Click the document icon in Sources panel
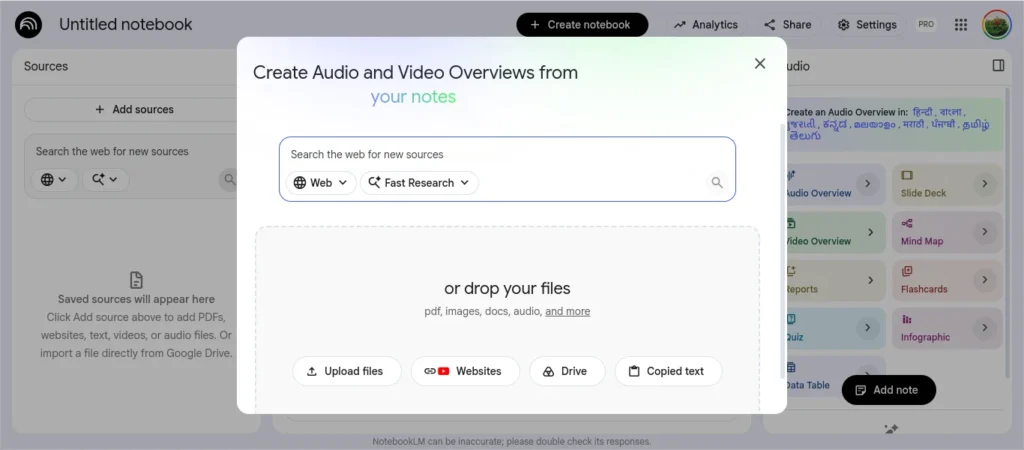 136,280
